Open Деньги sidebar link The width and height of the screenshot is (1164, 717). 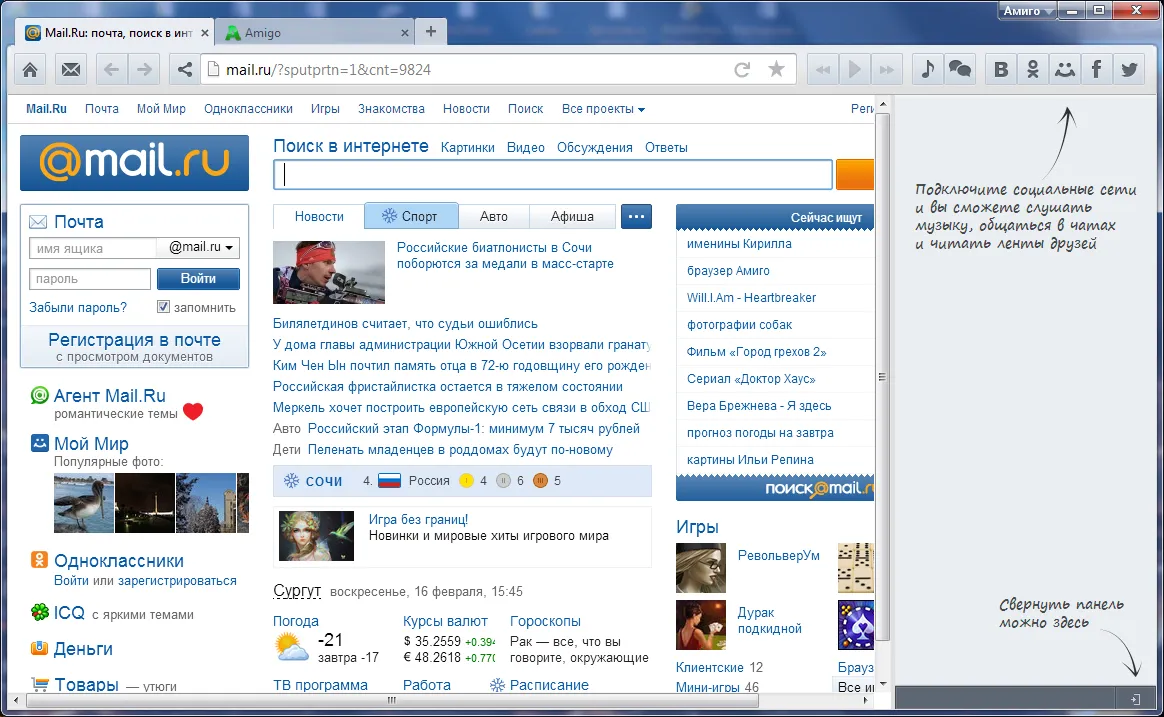tap(83, 649)
